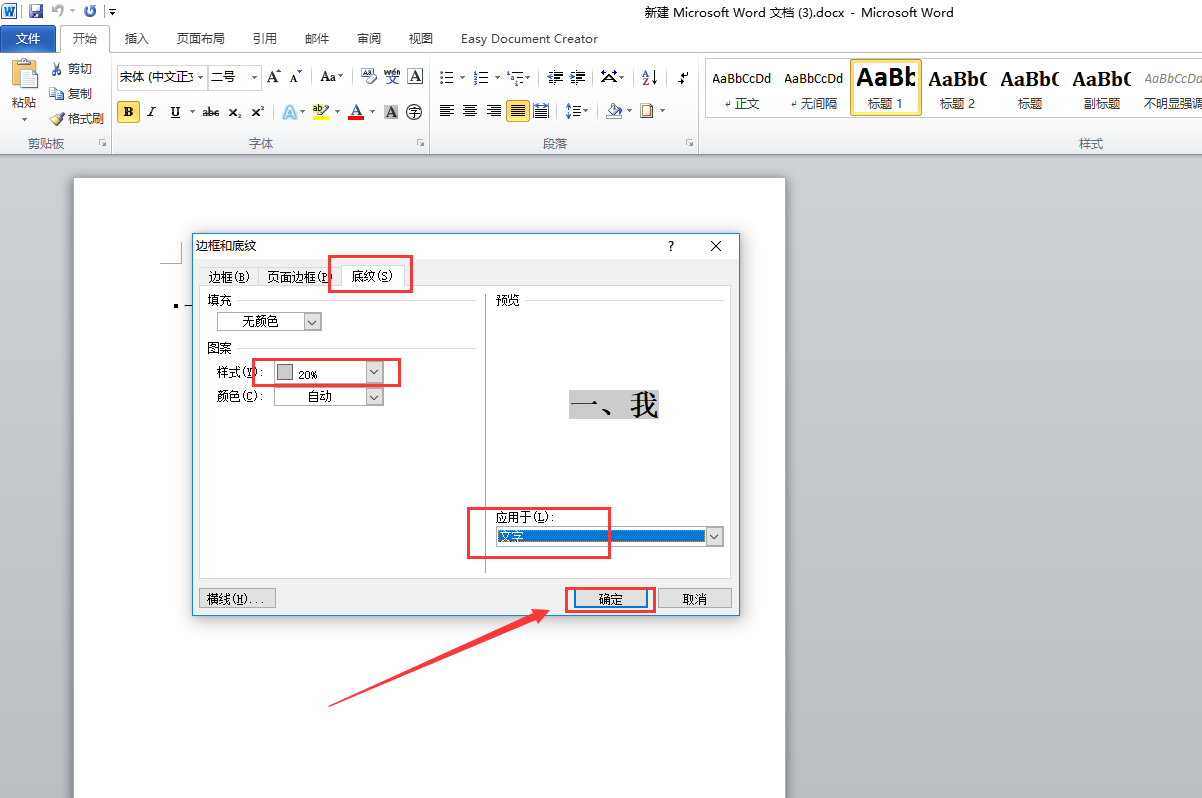
Task: Click the Grow Font icon
Action: [x=273, y=77]
